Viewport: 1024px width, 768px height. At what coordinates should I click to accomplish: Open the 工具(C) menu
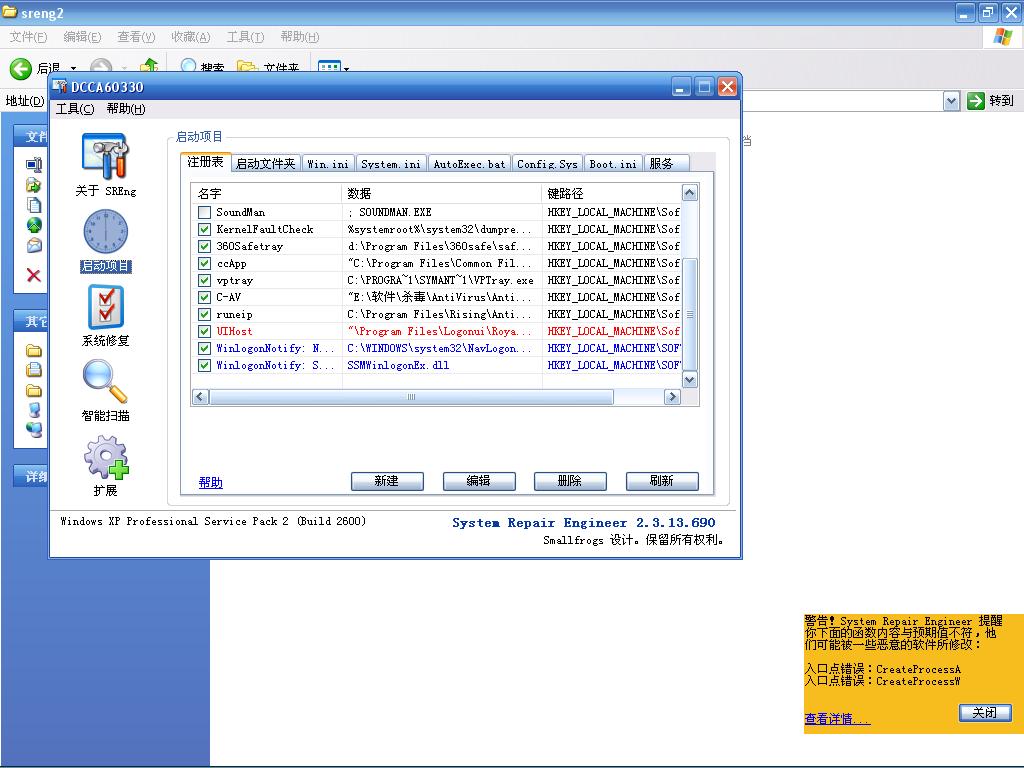(75, 109)
